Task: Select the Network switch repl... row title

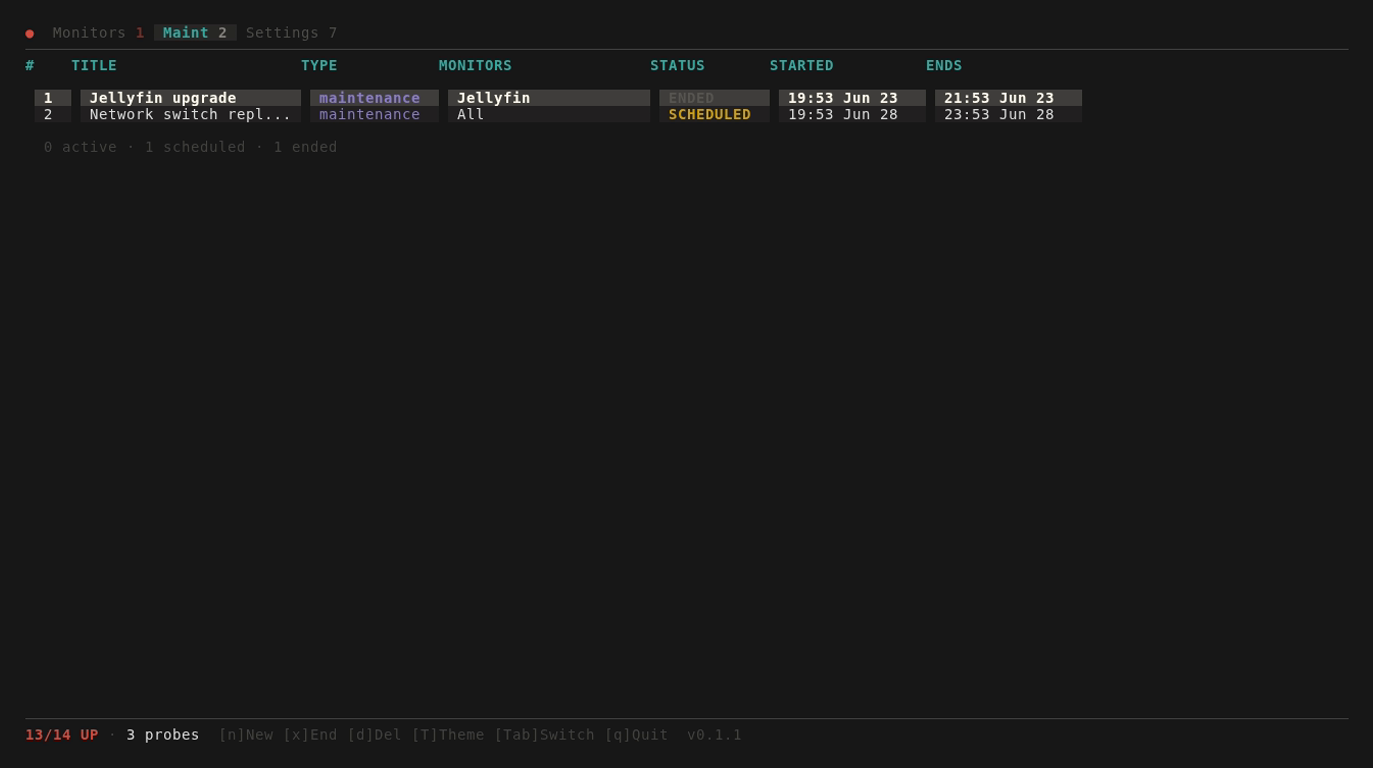Action: pos(190,114)
